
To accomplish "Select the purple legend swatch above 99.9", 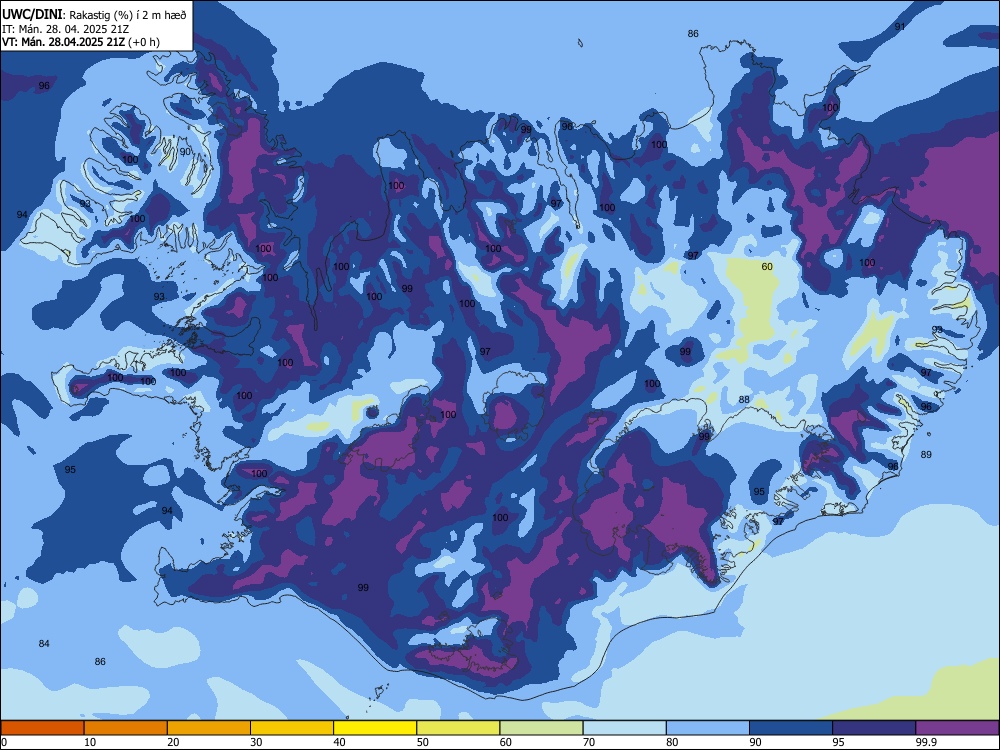I will (x=957, y=728).
